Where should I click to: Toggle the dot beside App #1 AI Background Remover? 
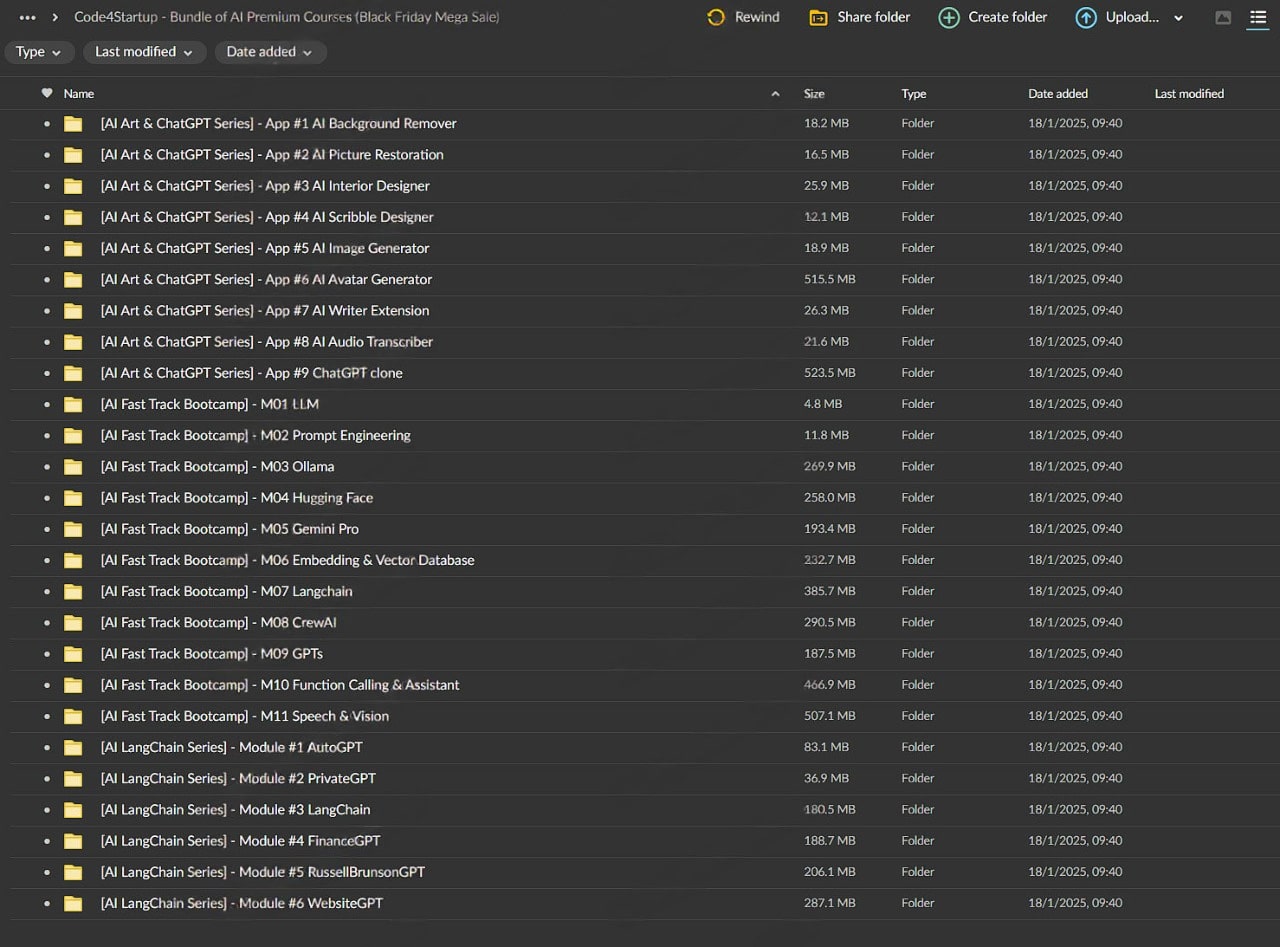point(46,124)
